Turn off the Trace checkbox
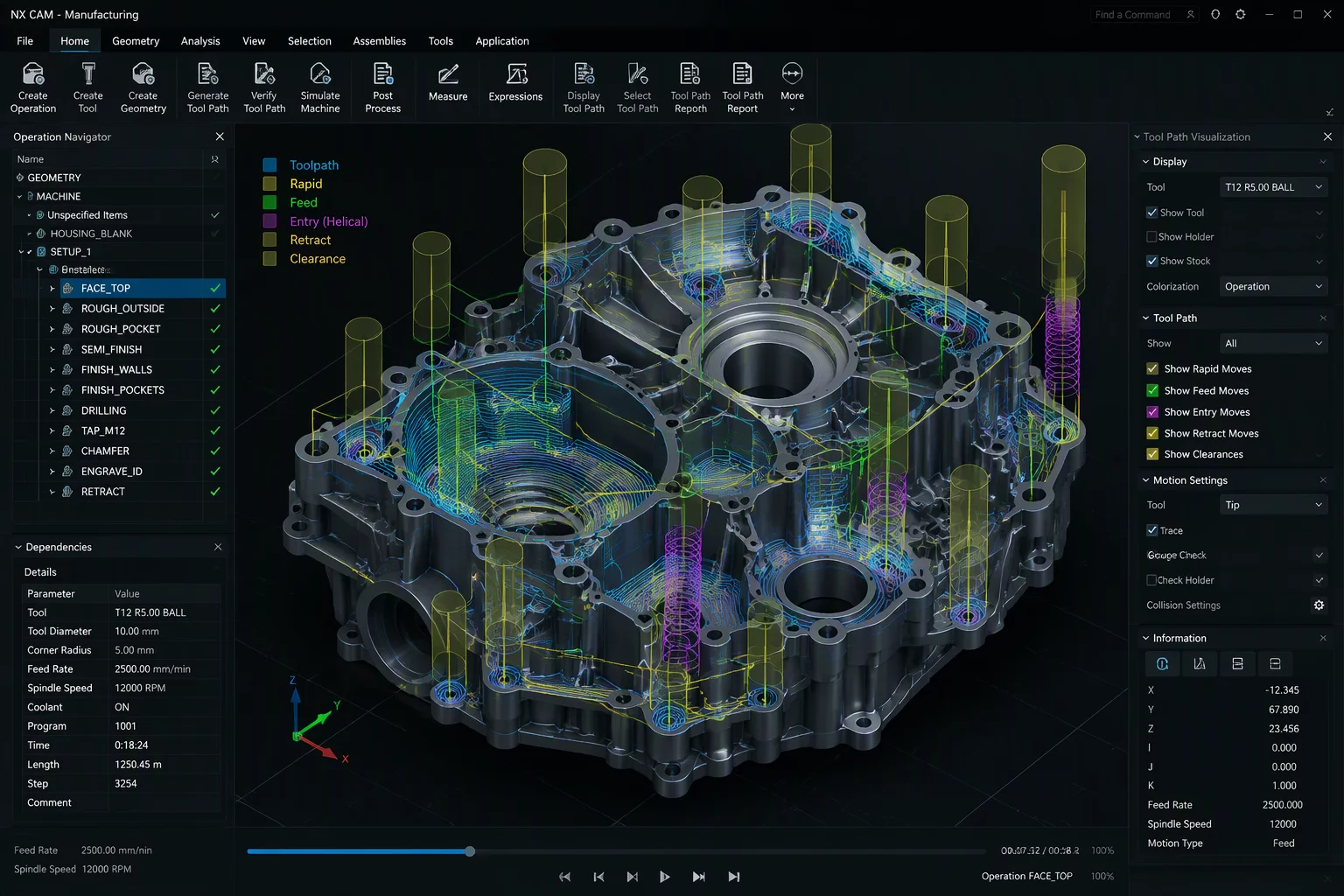Screen dimensions: 1344x896 (1151, 530)
